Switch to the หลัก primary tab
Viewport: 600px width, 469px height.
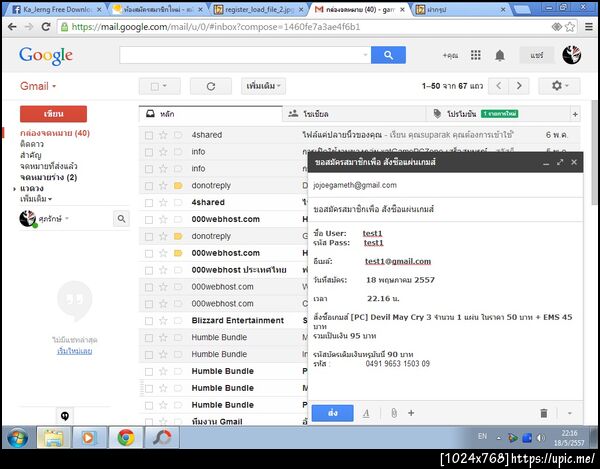point(210,114)
